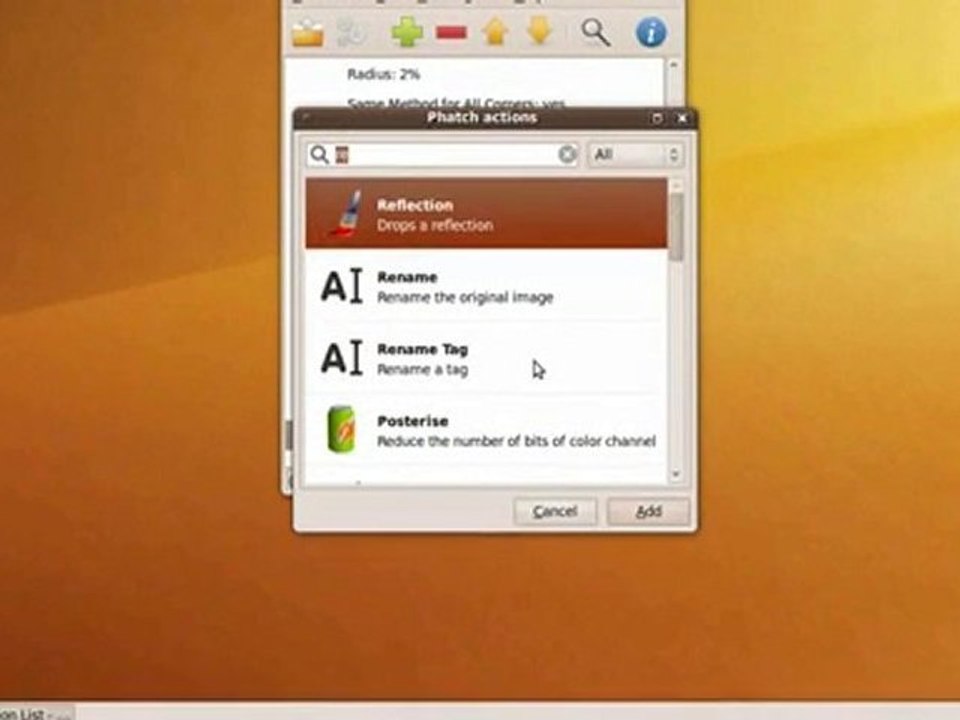960x720 pixels.
Task: Click the Posterise green can icon
Action: [x=341, y=429]
